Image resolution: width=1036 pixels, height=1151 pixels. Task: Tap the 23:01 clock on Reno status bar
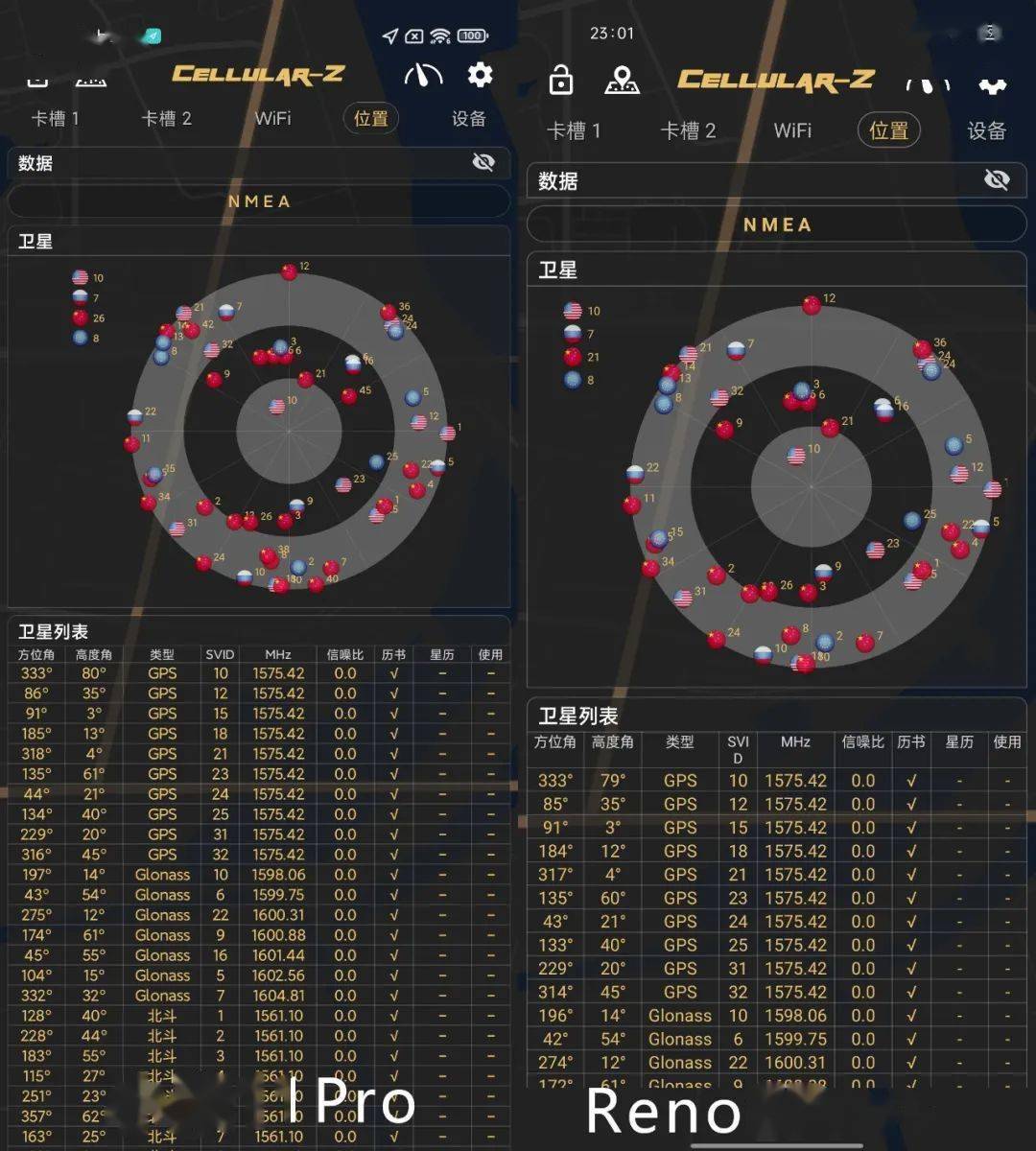pos(612,34)
